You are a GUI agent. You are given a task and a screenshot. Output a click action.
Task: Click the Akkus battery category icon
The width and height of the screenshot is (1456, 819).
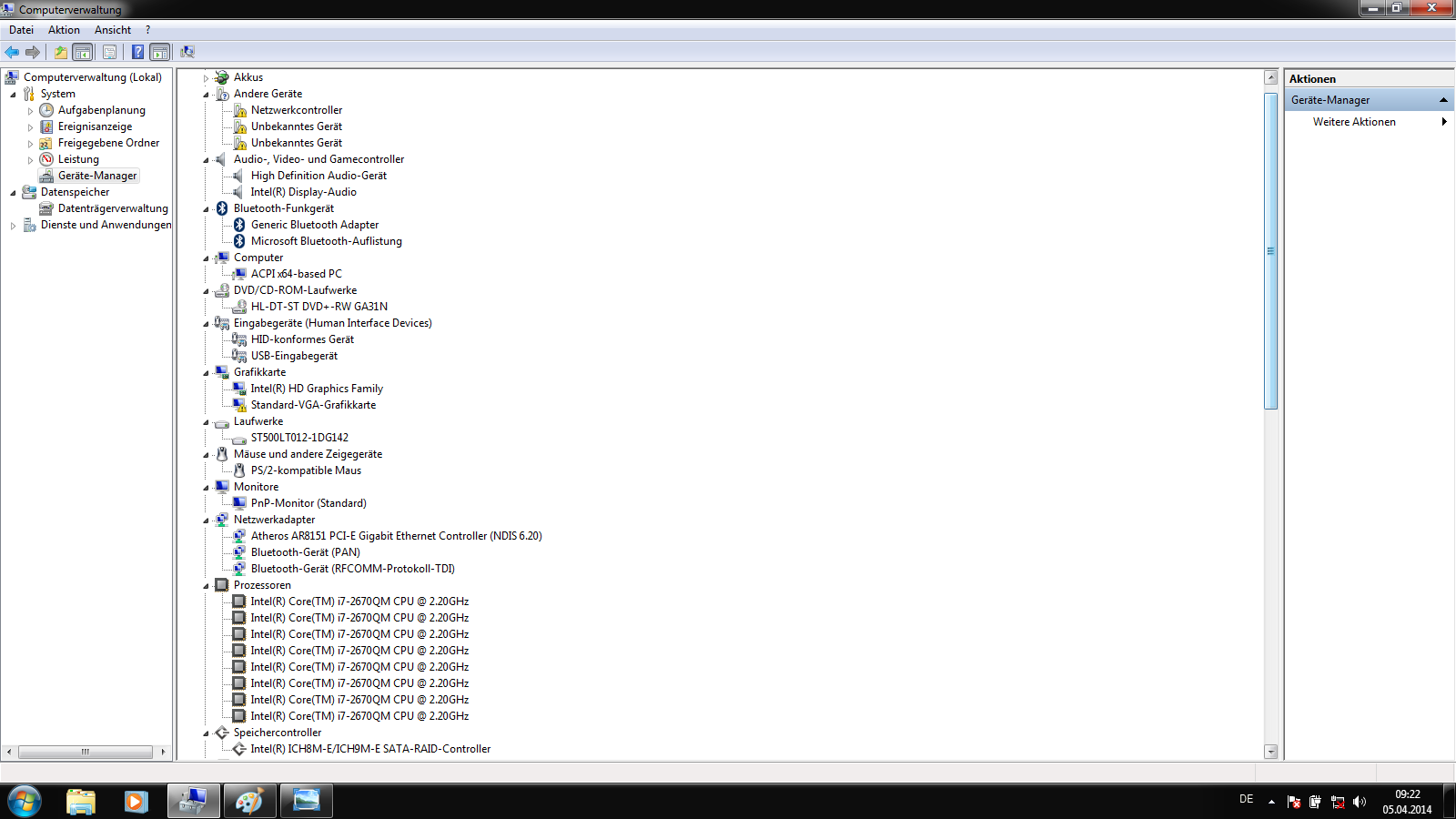(222, 77)
